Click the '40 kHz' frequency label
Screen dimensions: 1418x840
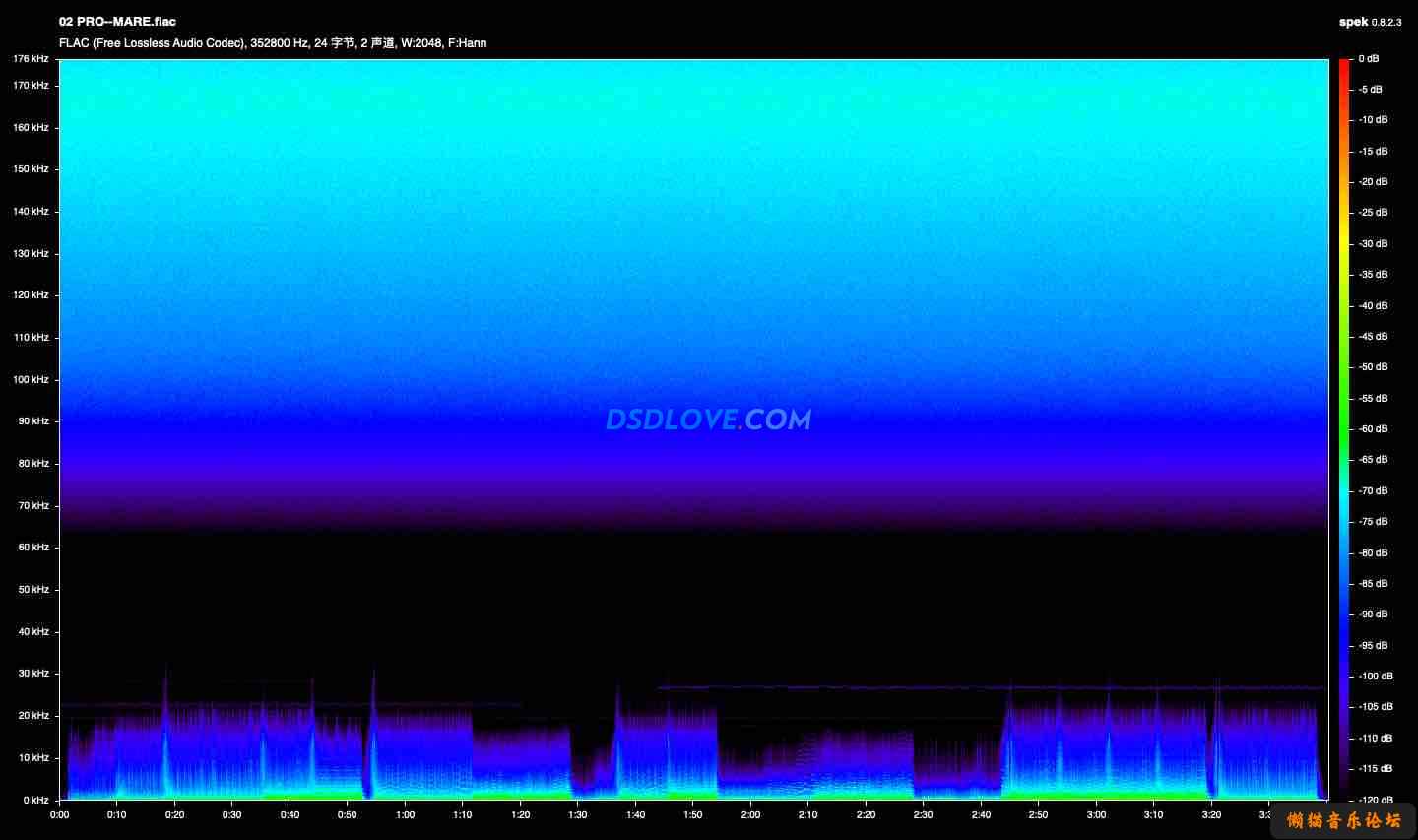click(33, 632)
